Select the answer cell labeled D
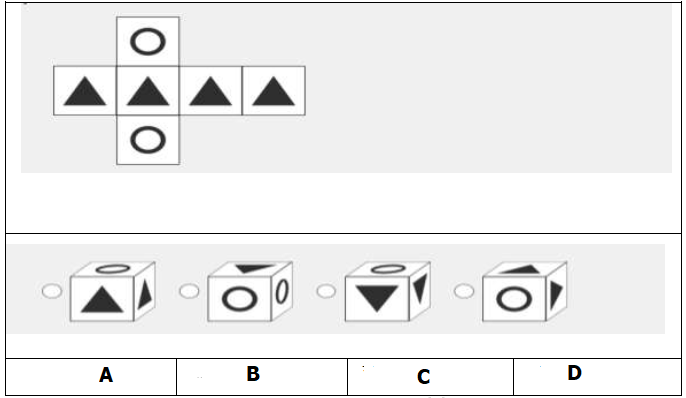The image size is (686, 398). 597,377
